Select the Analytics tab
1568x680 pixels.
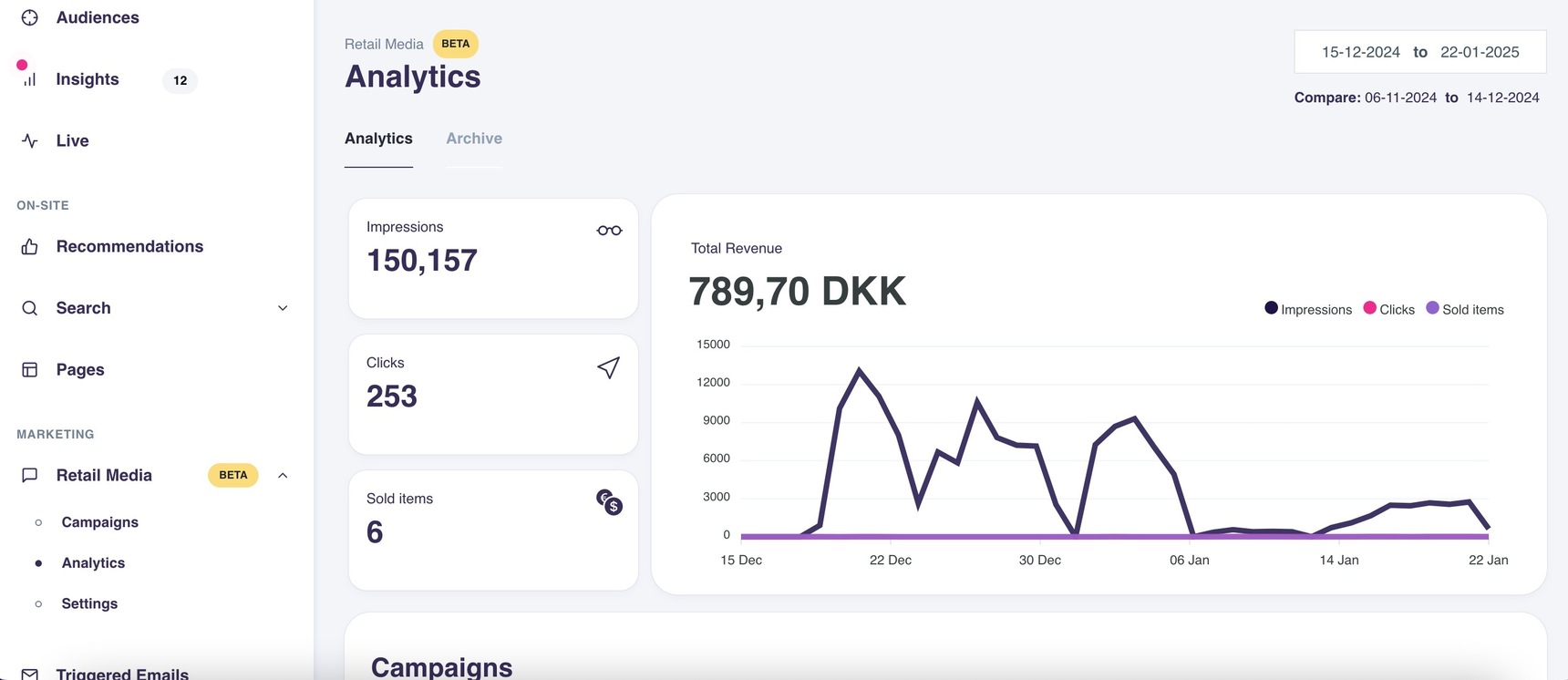[378, 139]
